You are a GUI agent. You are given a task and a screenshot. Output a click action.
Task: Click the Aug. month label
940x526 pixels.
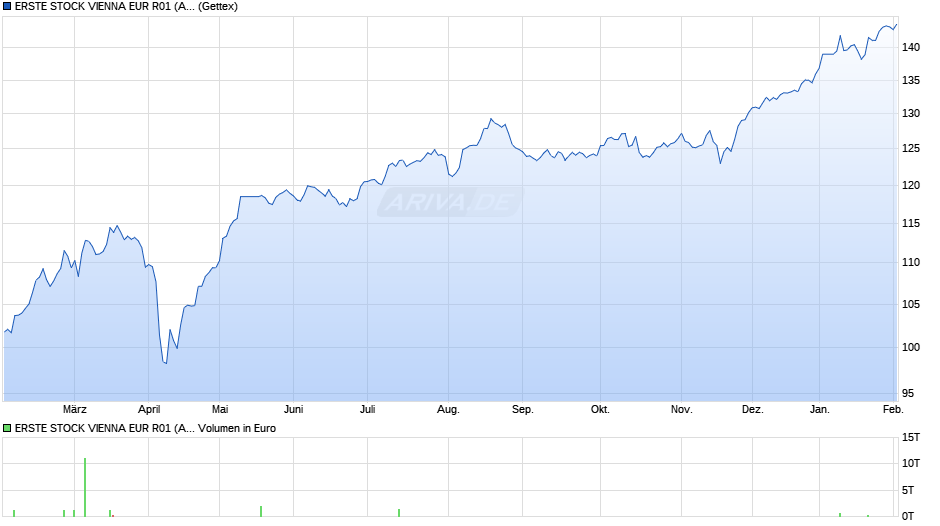pyautogui.click(x=448, y=409)
